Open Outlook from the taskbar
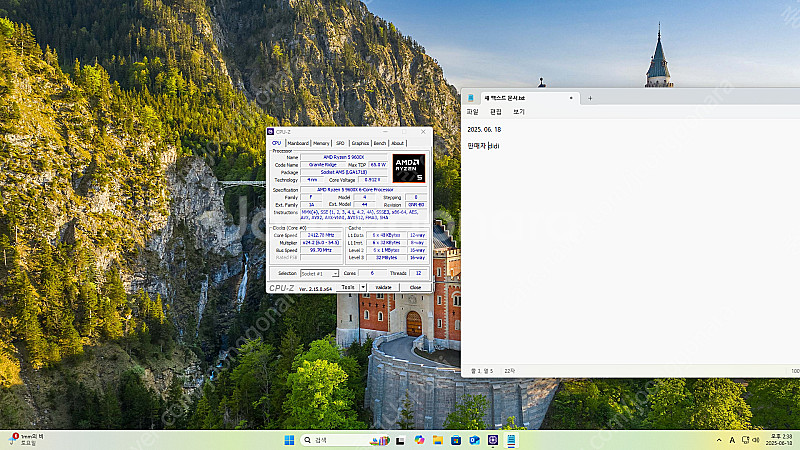 point(474,440)
